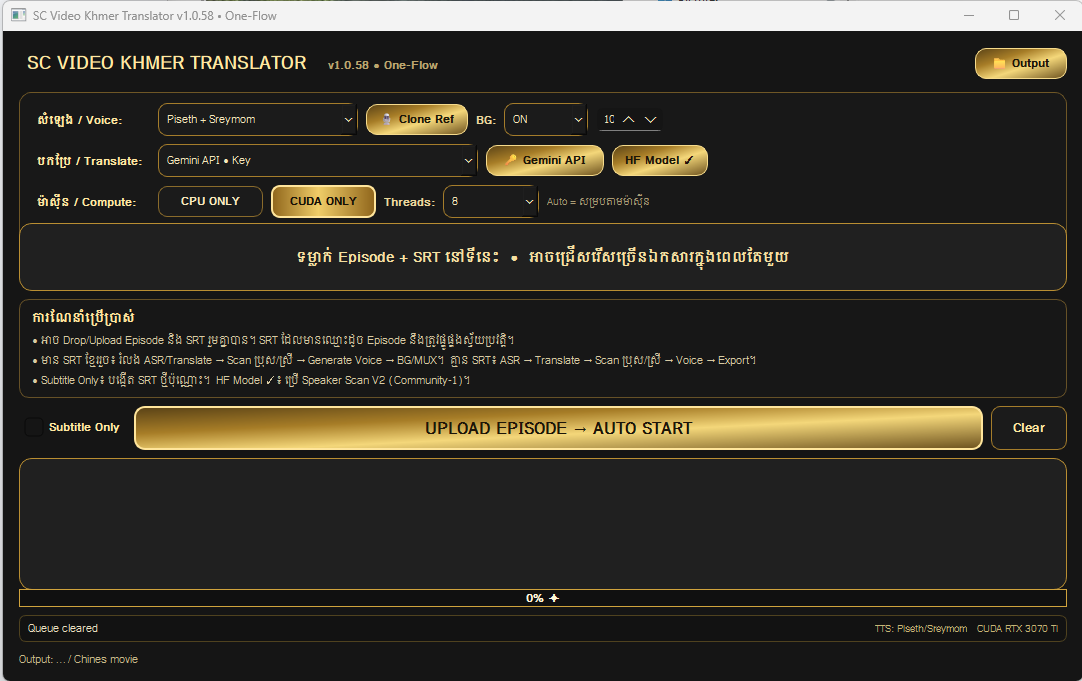Click the empty queue log area

(543, 524)
